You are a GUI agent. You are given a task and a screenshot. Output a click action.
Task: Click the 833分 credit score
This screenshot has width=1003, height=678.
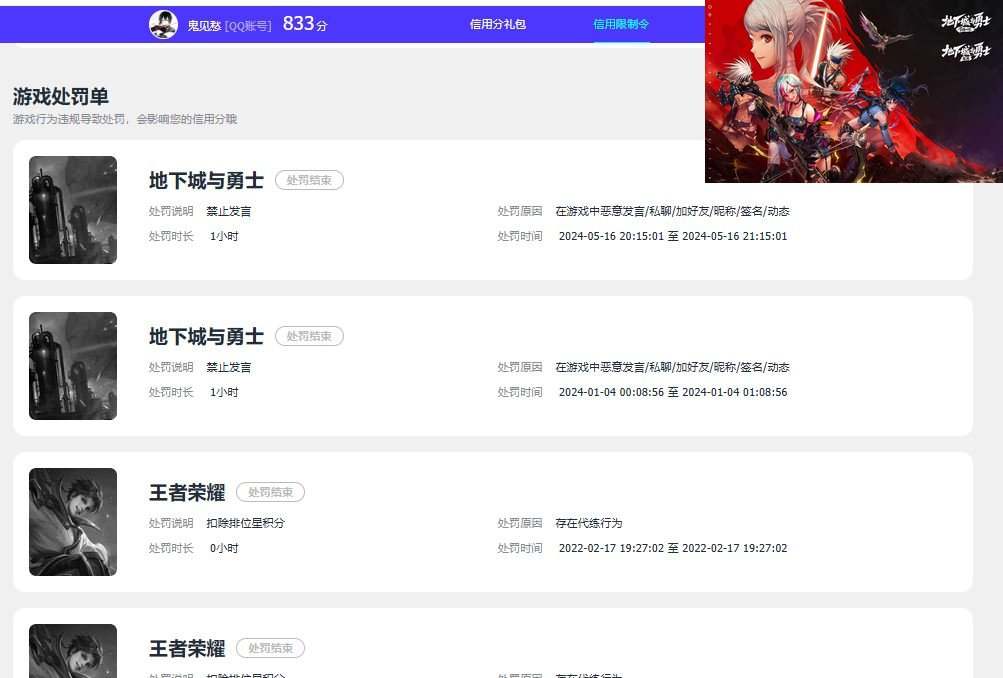[x=305, y=24]
